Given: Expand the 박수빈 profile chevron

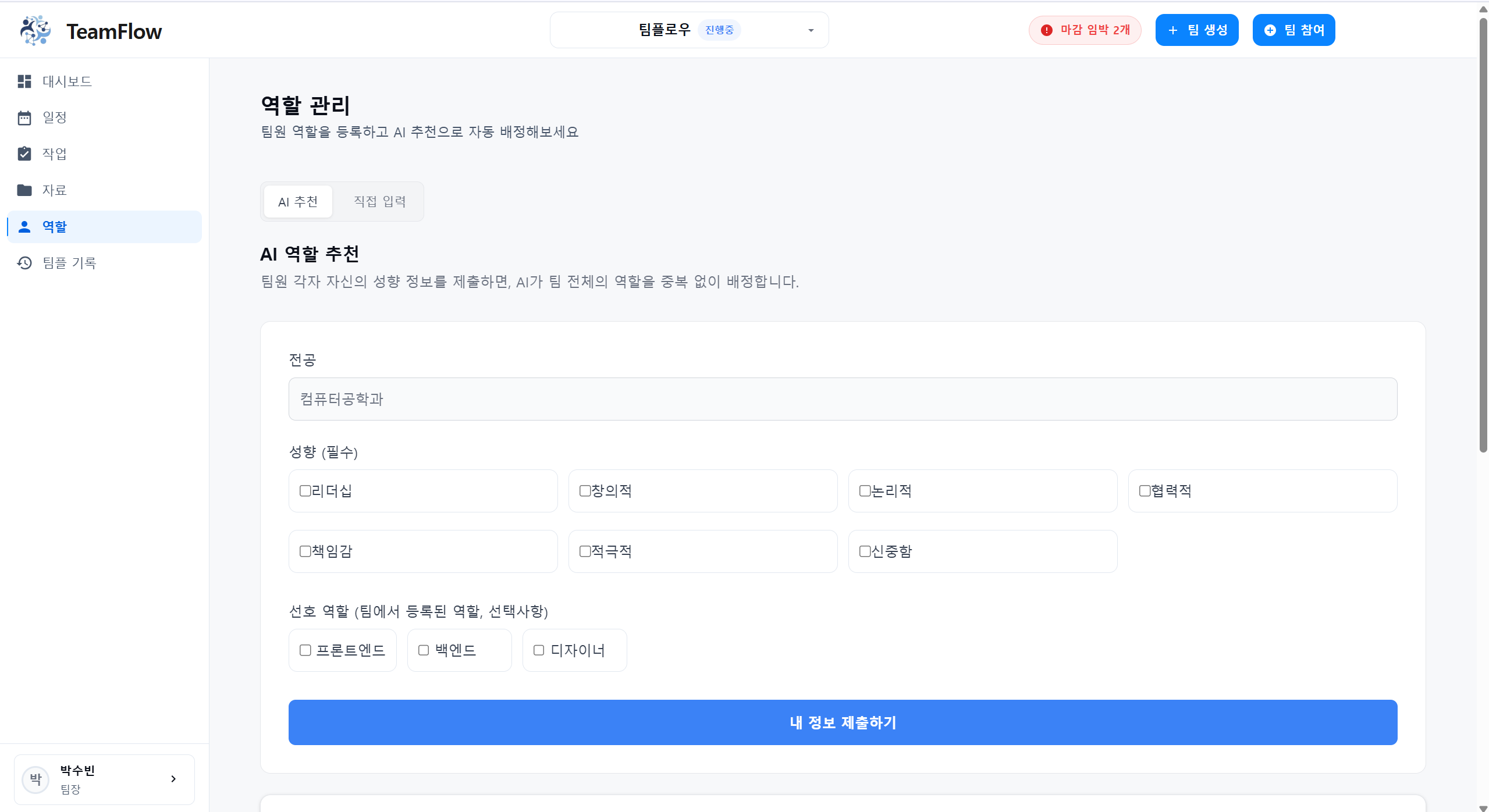Looking at the screenshot, I should click(173, 779).
